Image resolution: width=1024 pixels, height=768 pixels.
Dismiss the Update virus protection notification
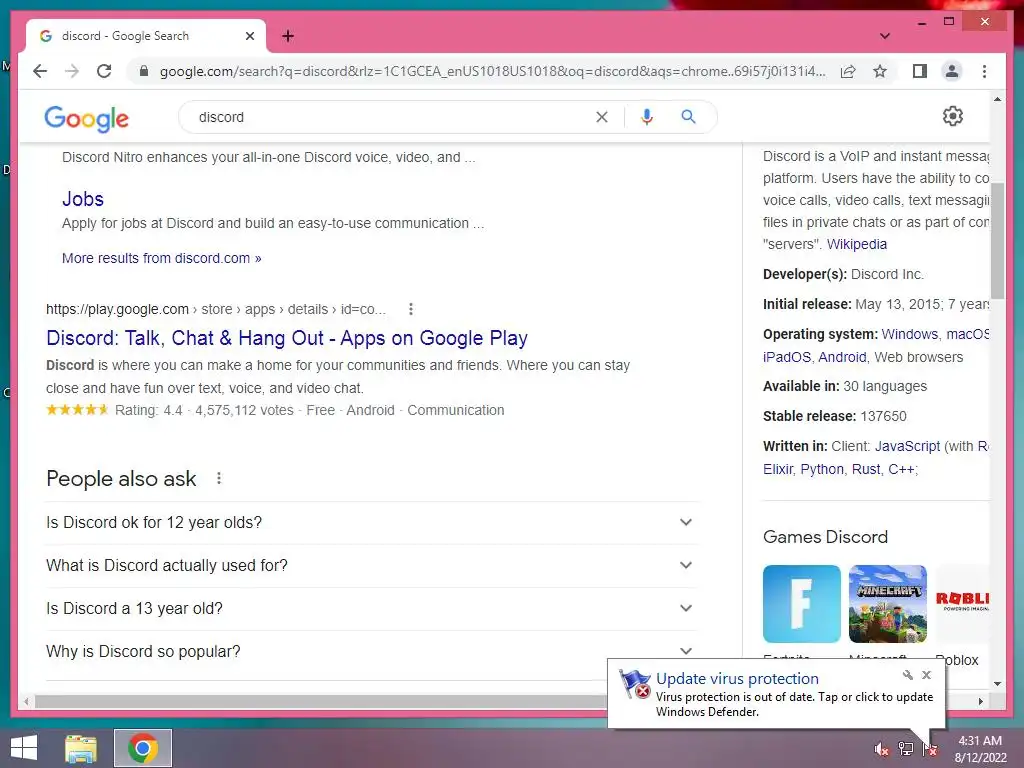pos(926,675)
